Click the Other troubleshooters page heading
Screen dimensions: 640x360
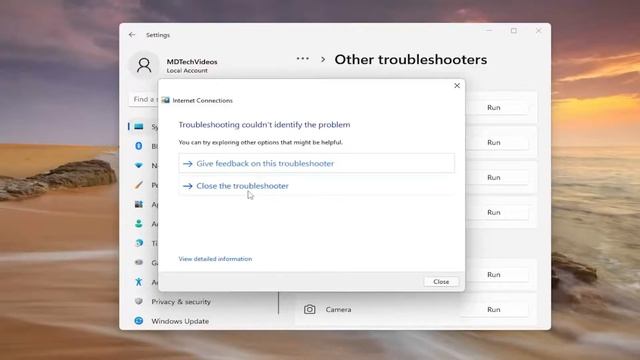coord(411,60)
